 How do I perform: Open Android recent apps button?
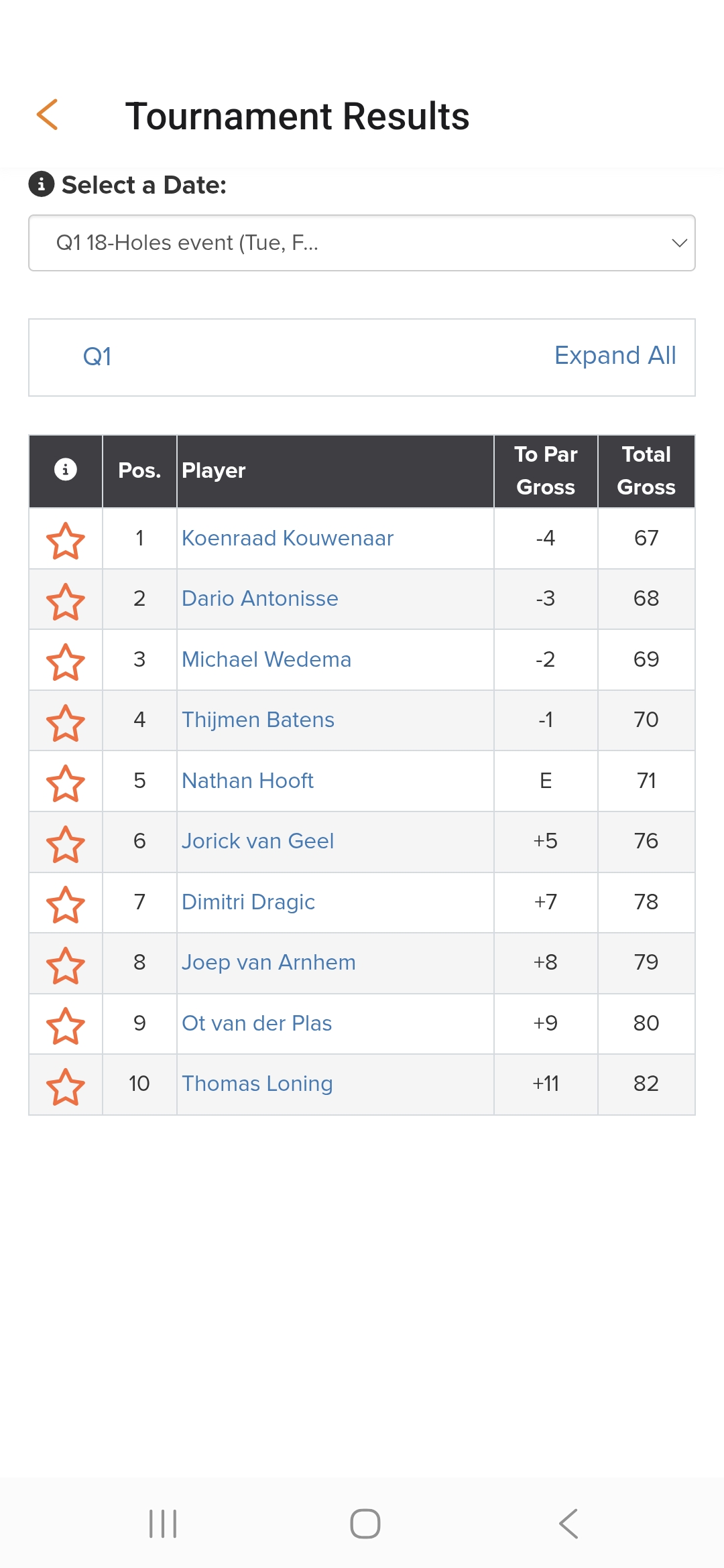163,1523
